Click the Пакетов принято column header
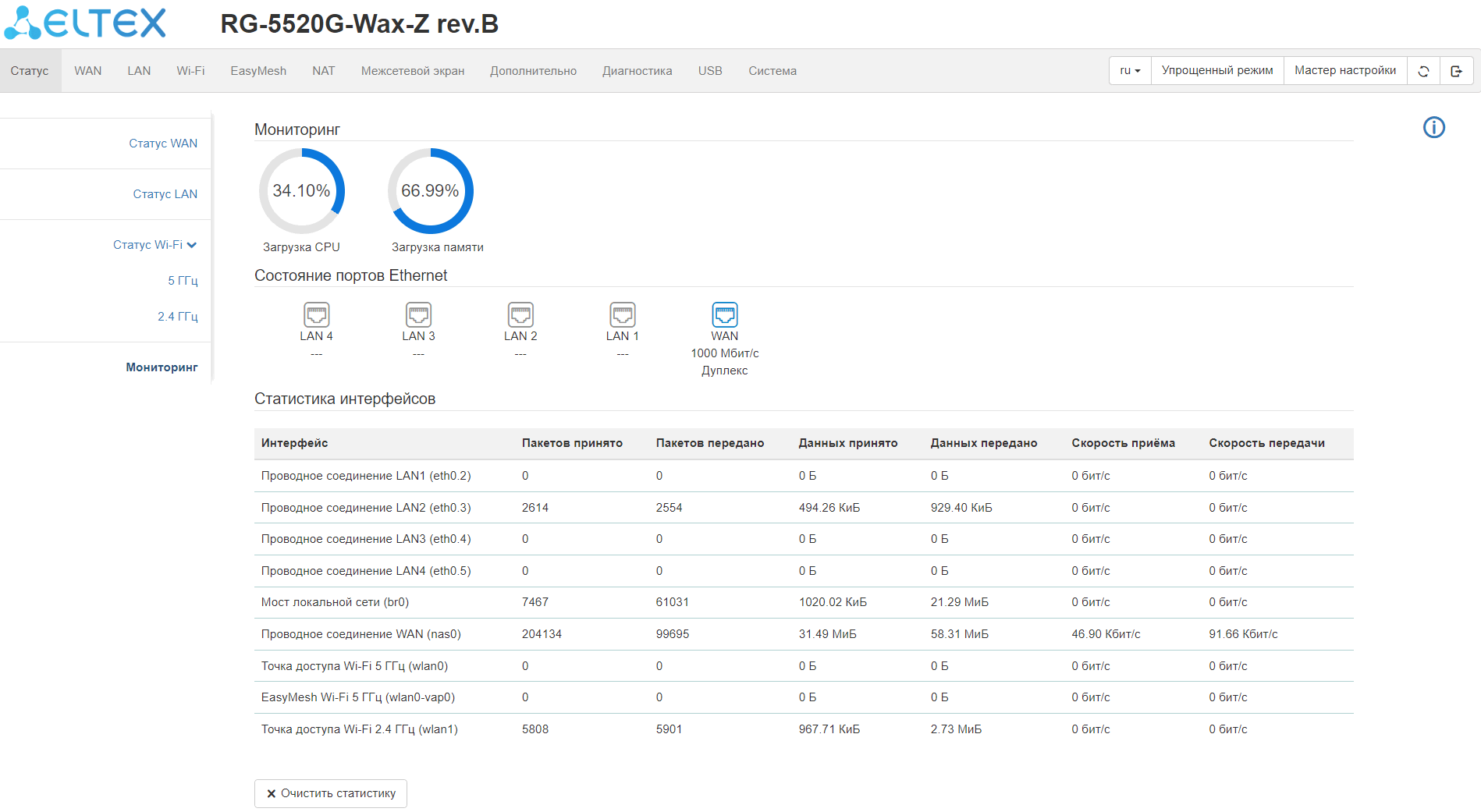 pos(572,443)
